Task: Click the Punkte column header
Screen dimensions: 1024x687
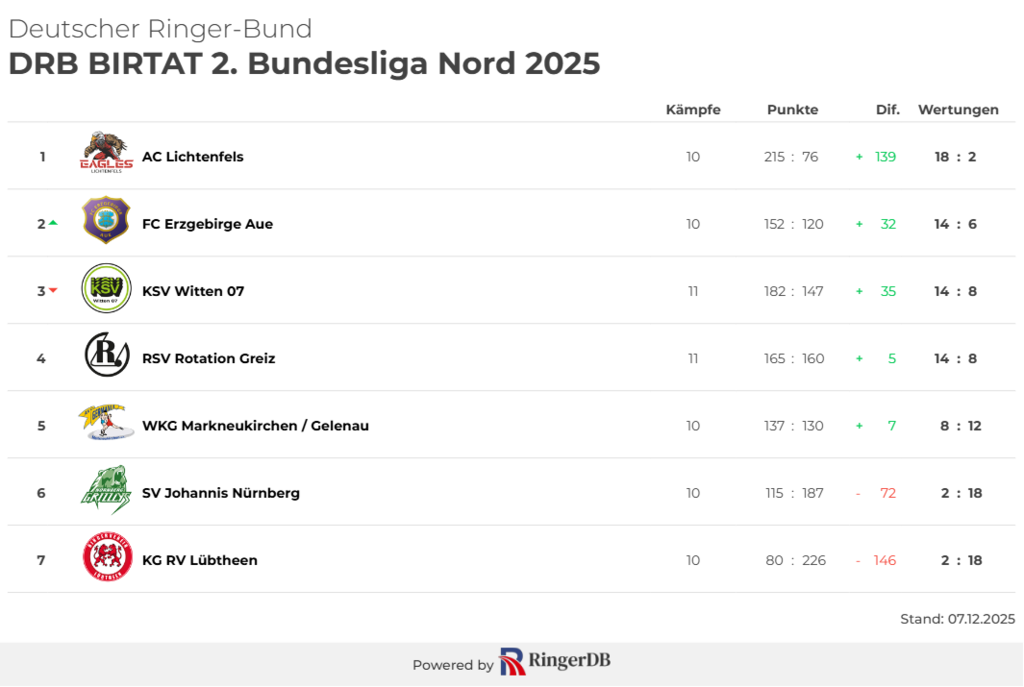Action: tap(793, 110)
